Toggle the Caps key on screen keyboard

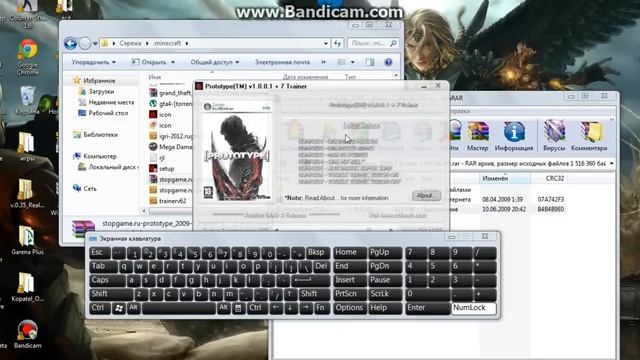coord(107,280)
